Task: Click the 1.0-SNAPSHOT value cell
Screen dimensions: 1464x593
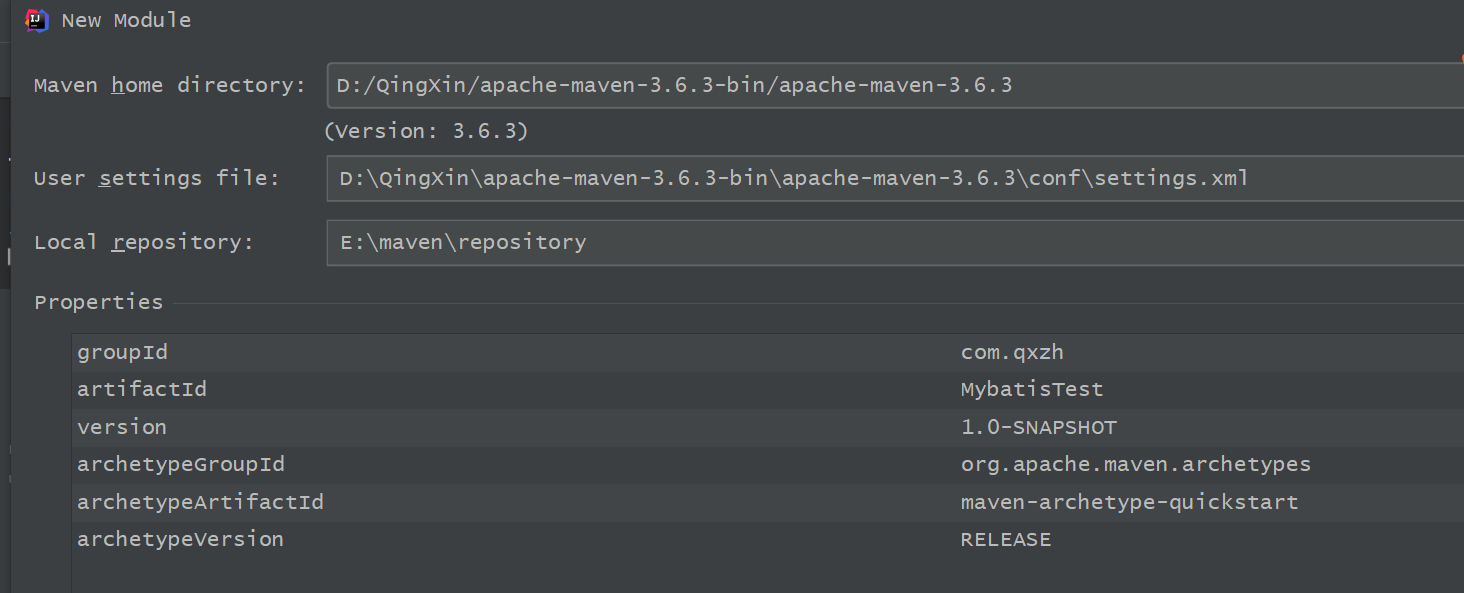Action: click(1038, 427)
